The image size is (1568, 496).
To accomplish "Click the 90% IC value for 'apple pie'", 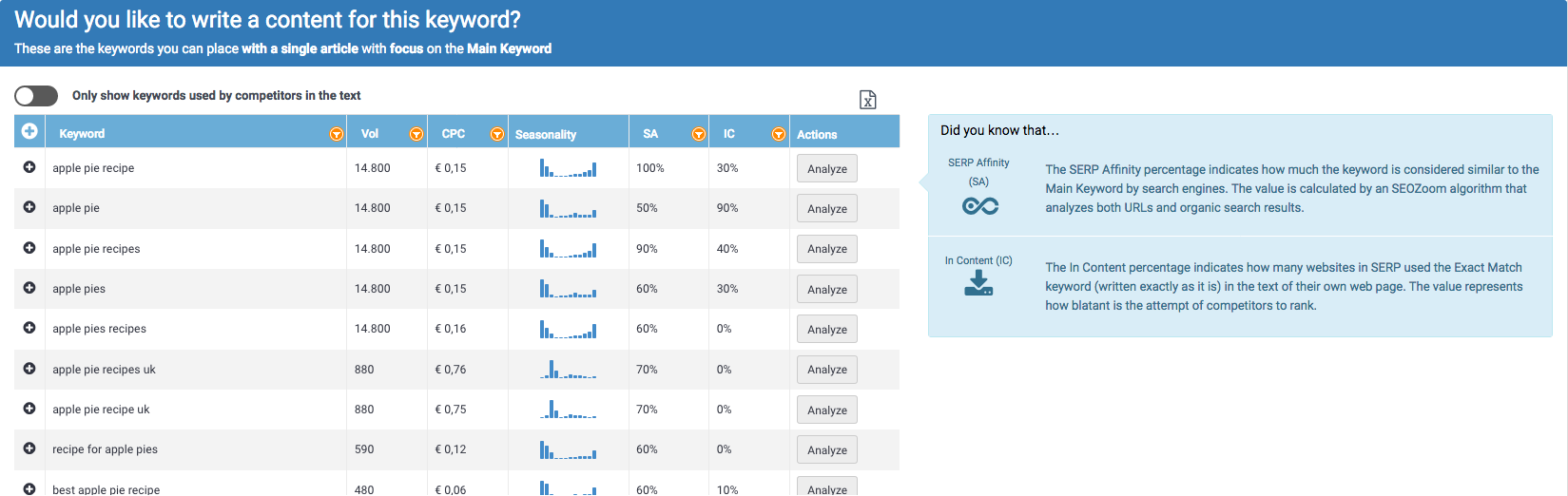I will click(727, 208).
